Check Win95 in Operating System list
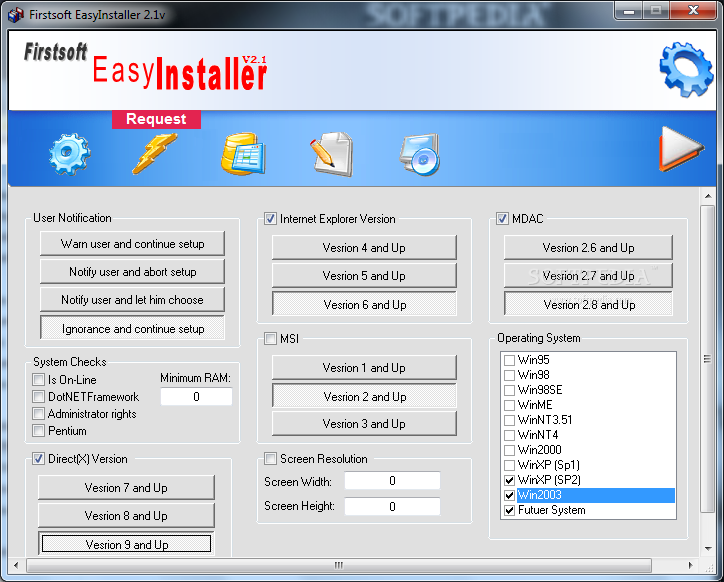The image size is (724, 582). pos(509,360)
